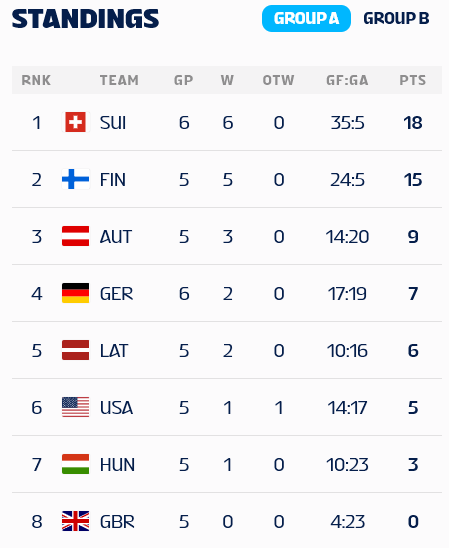Select the Group A tab

(306, 19)
